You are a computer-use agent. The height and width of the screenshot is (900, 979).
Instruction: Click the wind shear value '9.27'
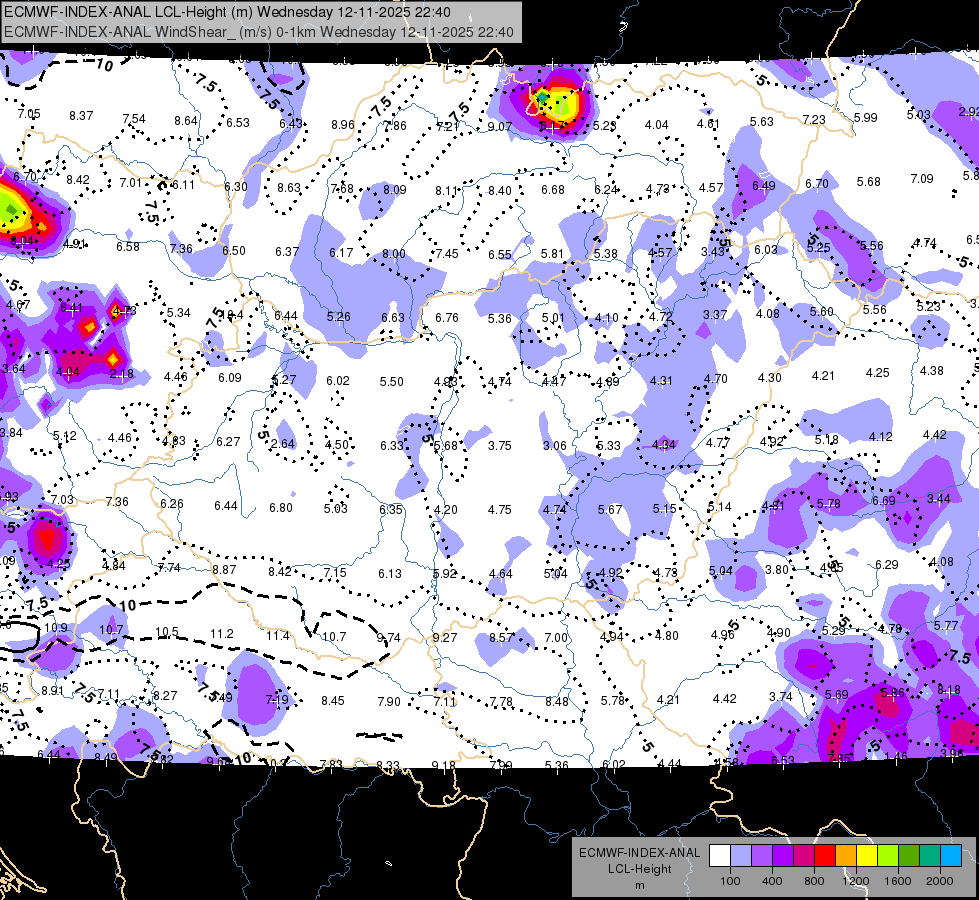tap(445, 638)
